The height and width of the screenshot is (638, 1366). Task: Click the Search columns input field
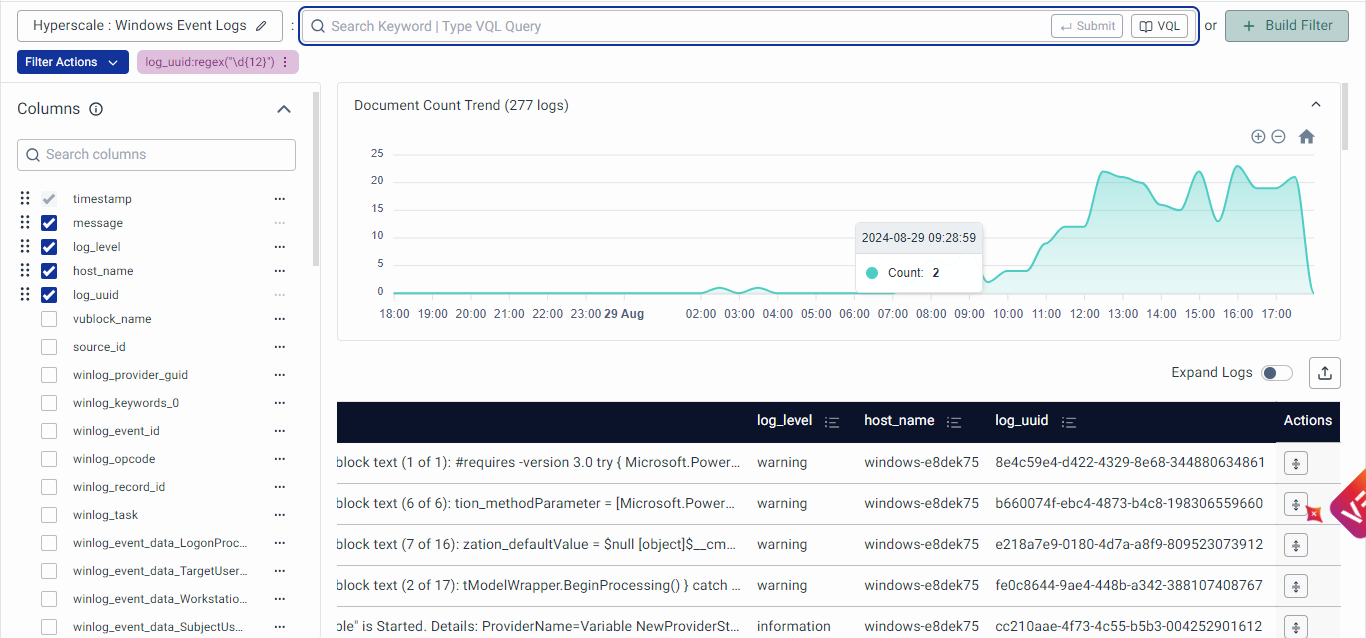tap(157, 155)
